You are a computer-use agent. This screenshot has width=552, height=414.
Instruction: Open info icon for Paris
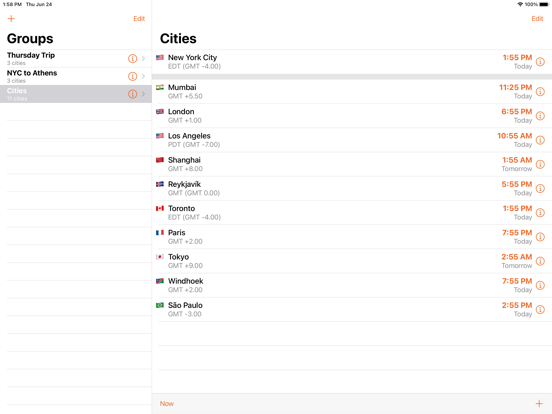coord(540,237)
